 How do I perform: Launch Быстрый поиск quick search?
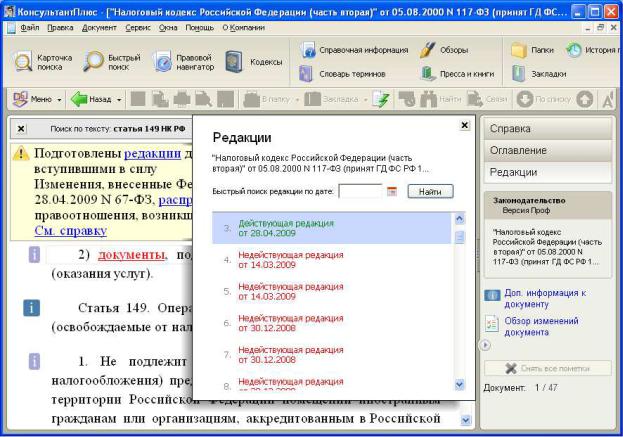click(x=112, y=62)
